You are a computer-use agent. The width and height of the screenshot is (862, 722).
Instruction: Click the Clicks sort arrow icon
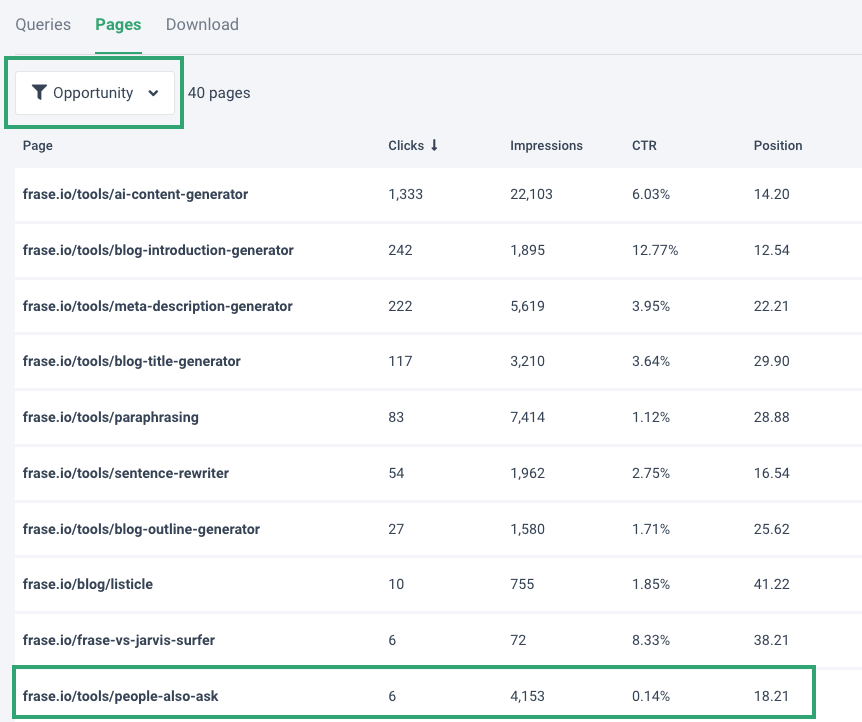(434, 145)
